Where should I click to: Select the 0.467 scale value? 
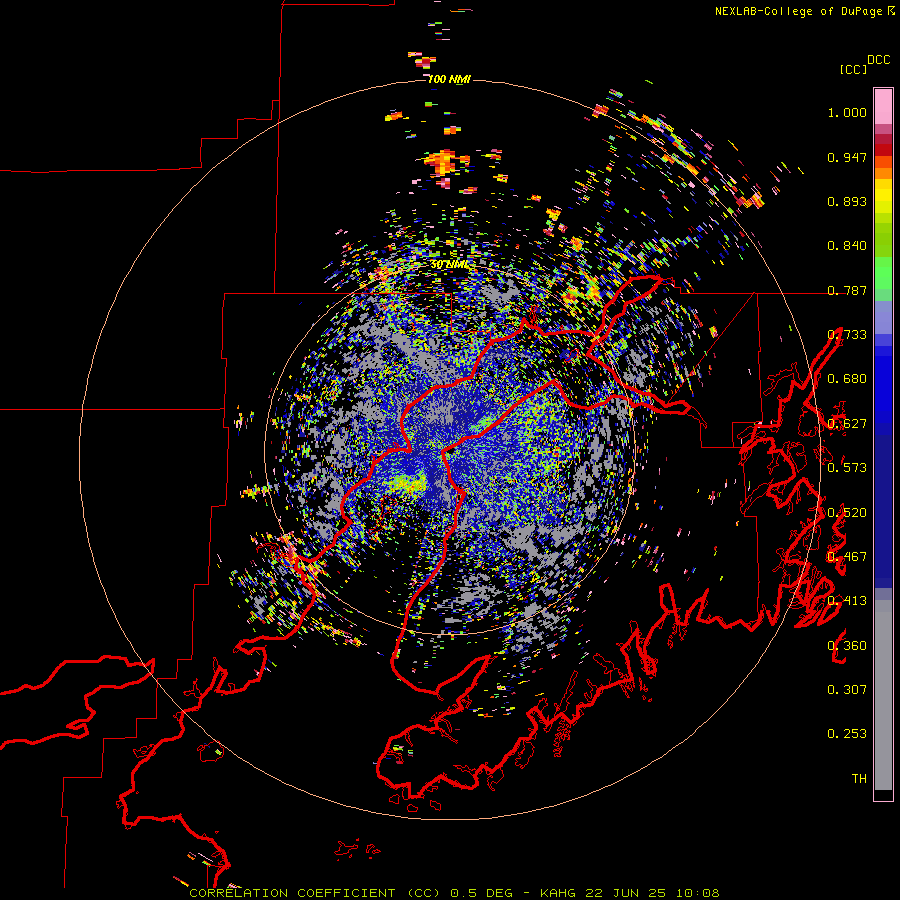coord(847,557)
